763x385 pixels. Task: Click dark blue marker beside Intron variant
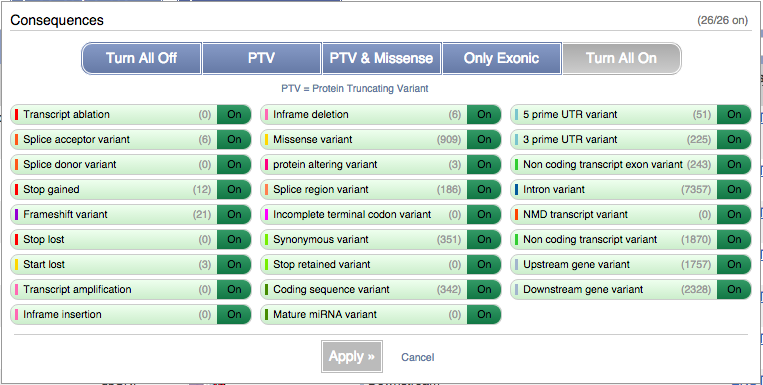pyautogui.click(x=517, y=189)
